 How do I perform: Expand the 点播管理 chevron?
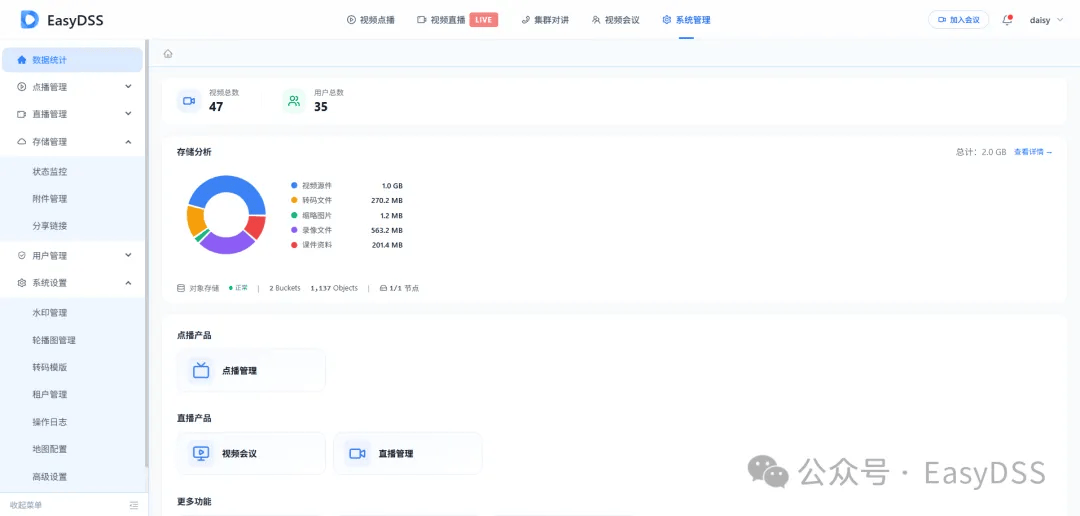tap(128, 87)
